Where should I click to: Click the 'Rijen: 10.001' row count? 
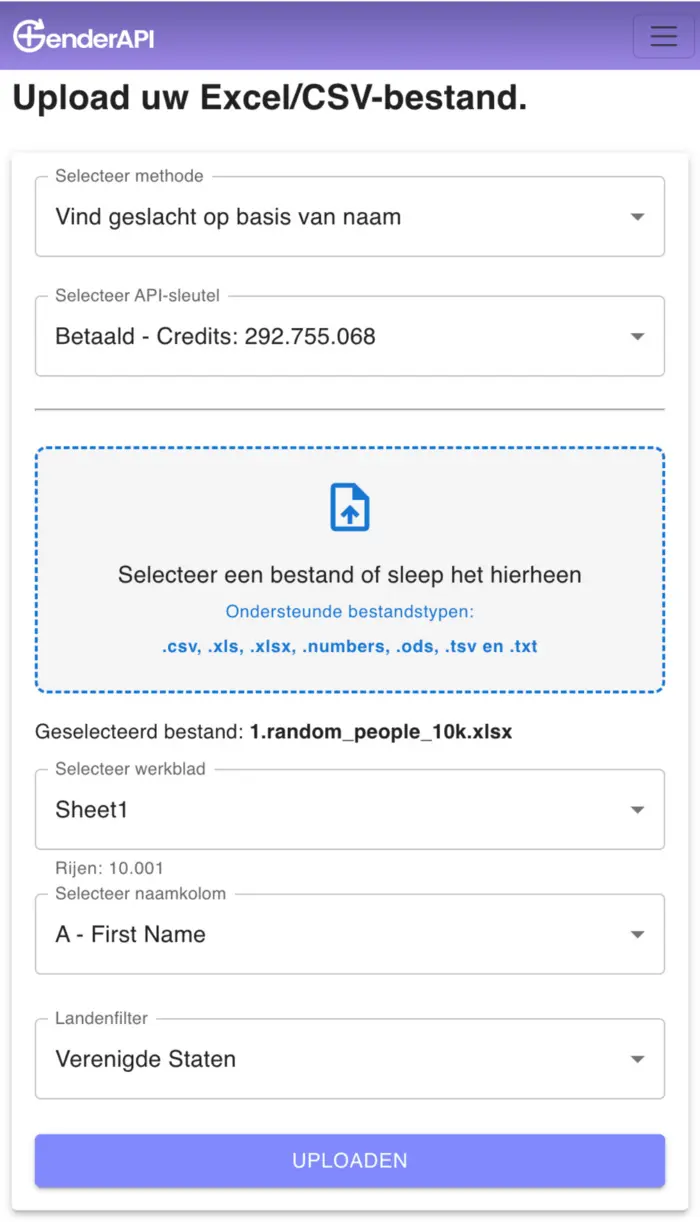[109, 868]
